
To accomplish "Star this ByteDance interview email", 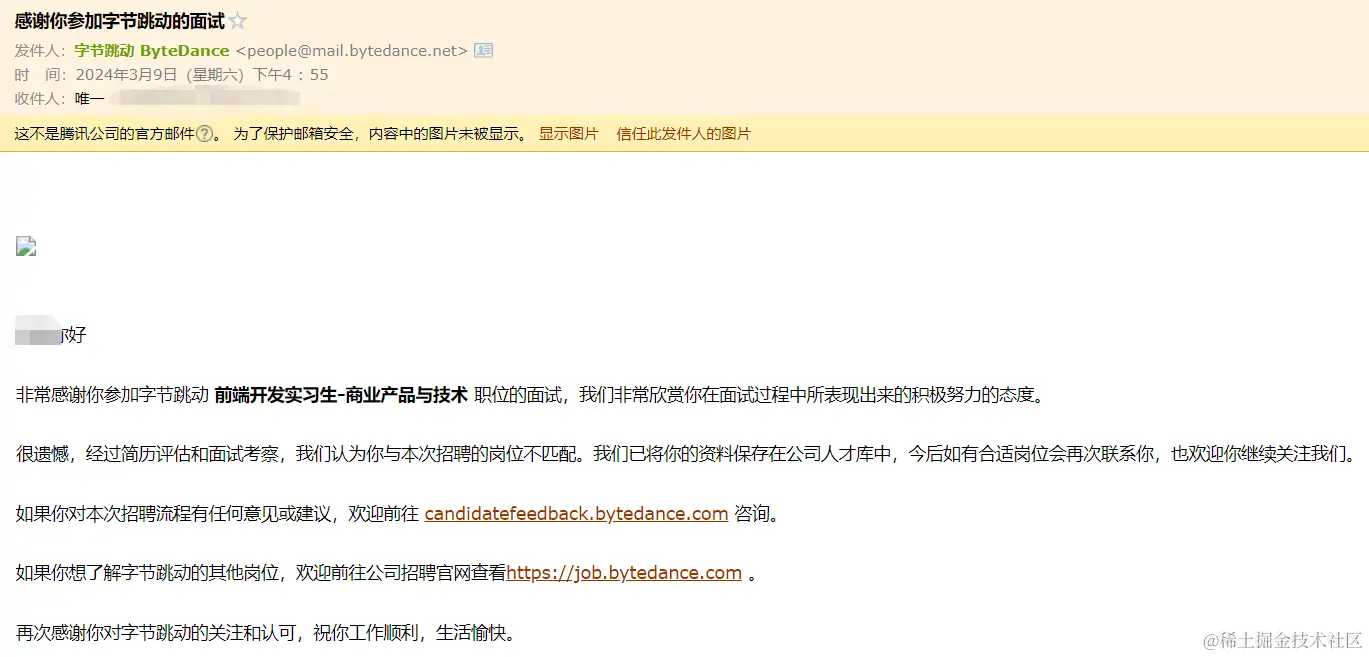I will [237, 22].
